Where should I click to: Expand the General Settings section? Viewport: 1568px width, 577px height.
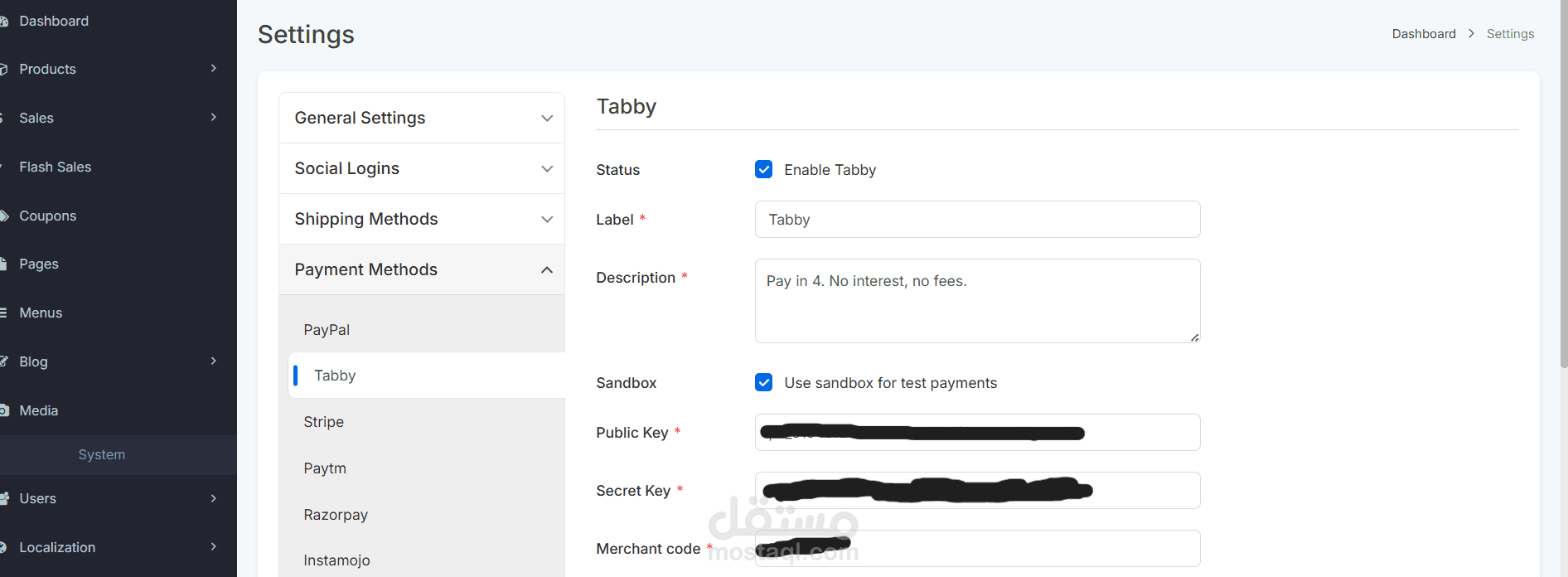click(422, 118)
